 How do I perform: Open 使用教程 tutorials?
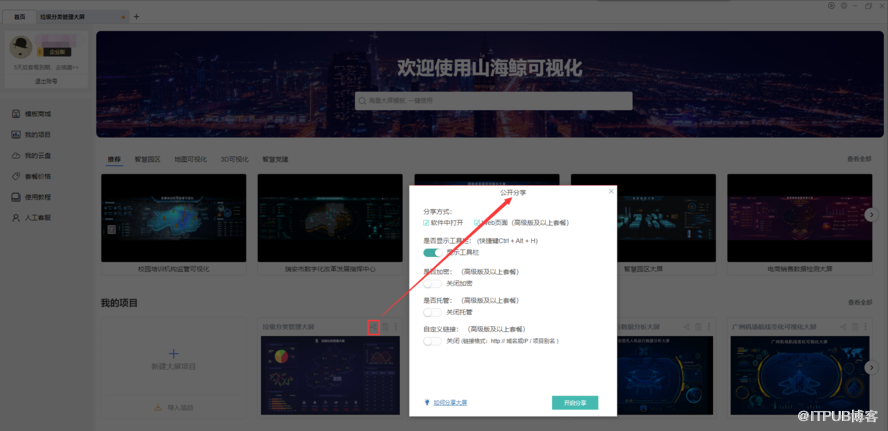pyautogui.click(x=36, y=197)
